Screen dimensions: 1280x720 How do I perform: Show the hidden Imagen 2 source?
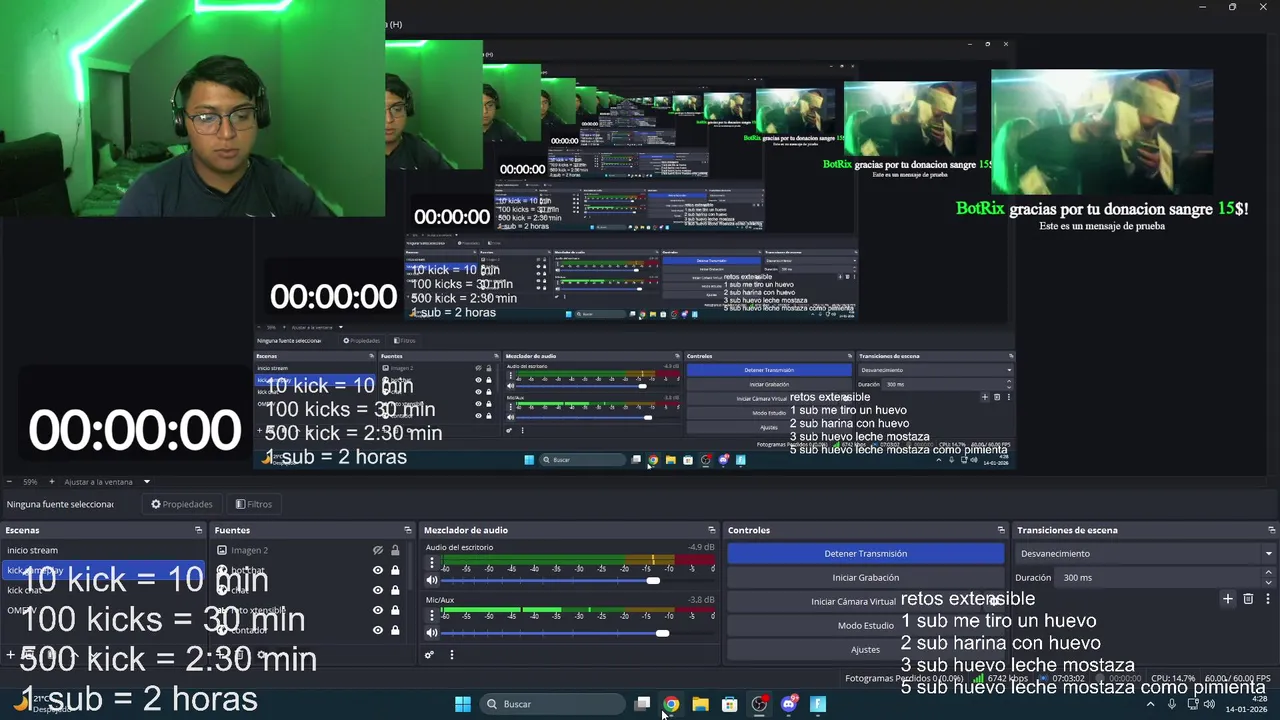click(x=378, y=550)
